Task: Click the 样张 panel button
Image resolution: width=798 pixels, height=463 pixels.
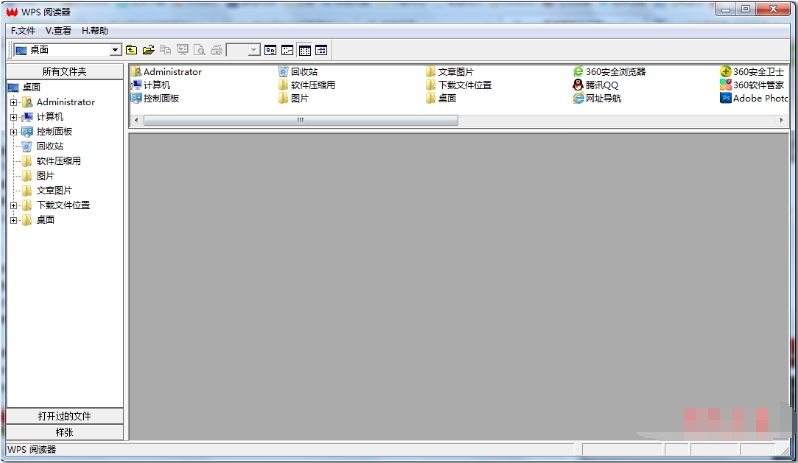Action: (64, 432)
